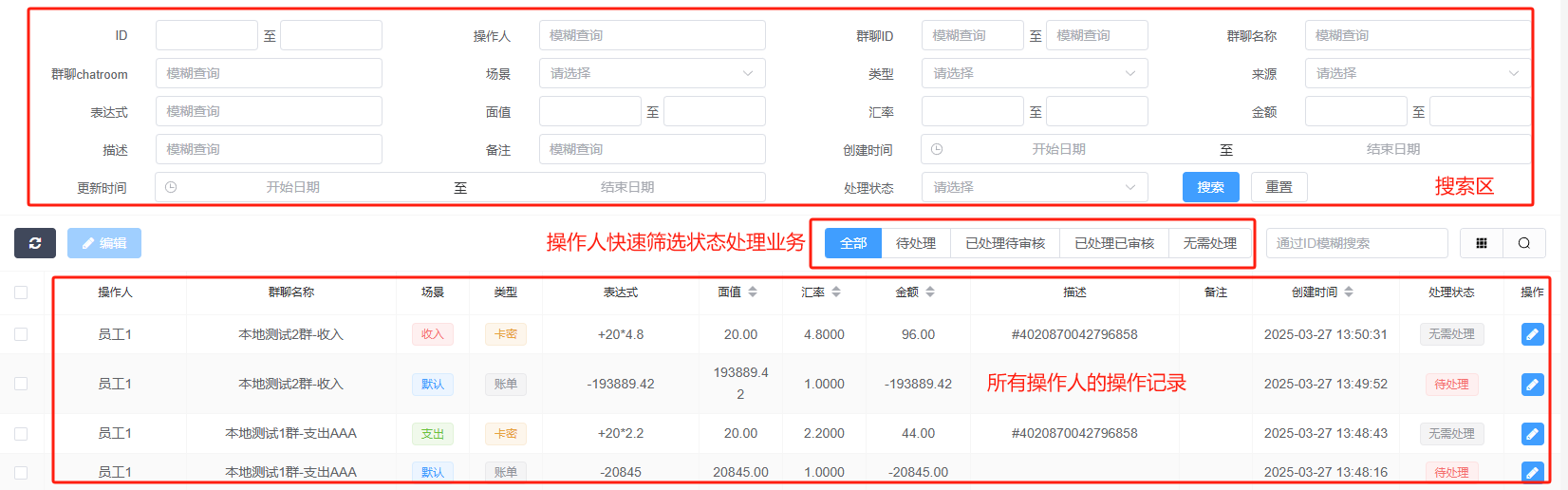Image resolution: width=1568 pixels, height=490 pixels.
Task: Sort by 汇率 column arrows
Action: [x=836, y=292]
